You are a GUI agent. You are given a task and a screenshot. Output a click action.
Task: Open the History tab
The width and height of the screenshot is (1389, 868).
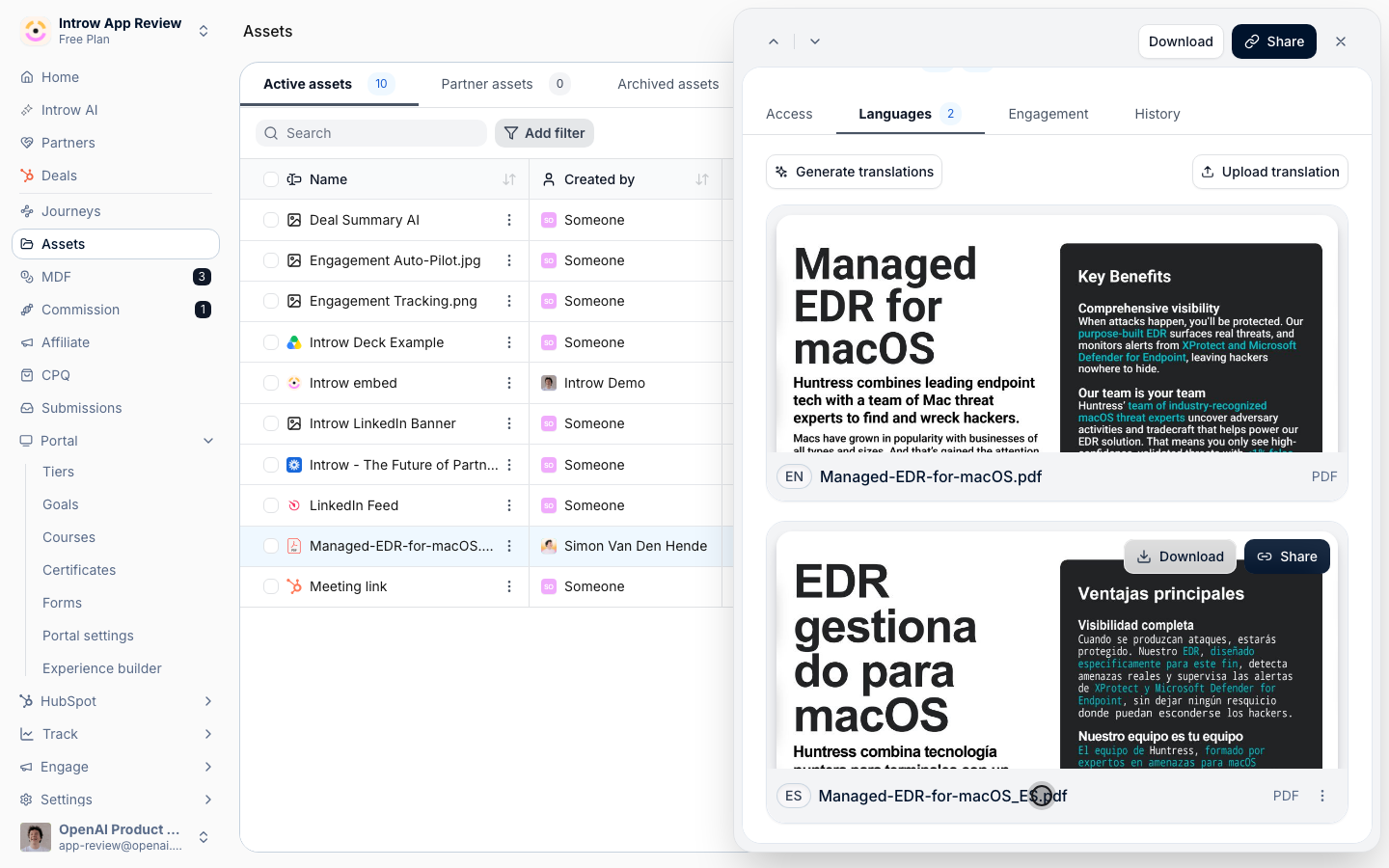click(1157, 114)
